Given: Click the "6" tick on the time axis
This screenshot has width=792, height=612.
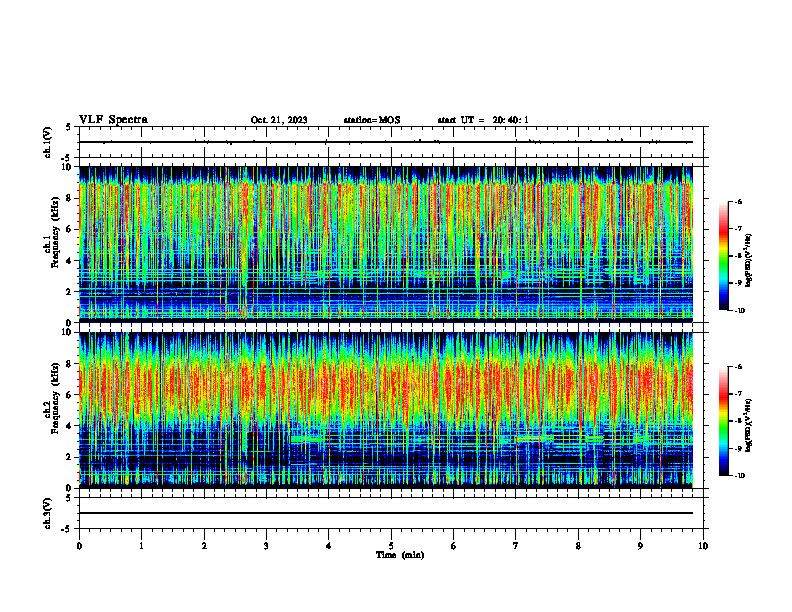Looking at the screenshot, I should [x=453, y=546].
